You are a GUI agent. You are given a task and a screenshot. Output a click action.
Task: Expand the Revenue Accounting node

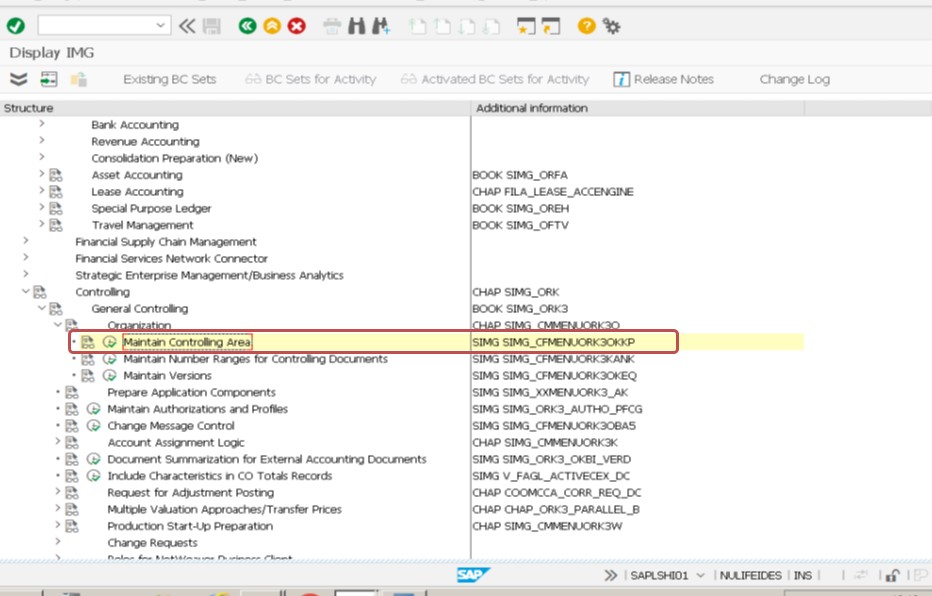click(x=42, y=140)
